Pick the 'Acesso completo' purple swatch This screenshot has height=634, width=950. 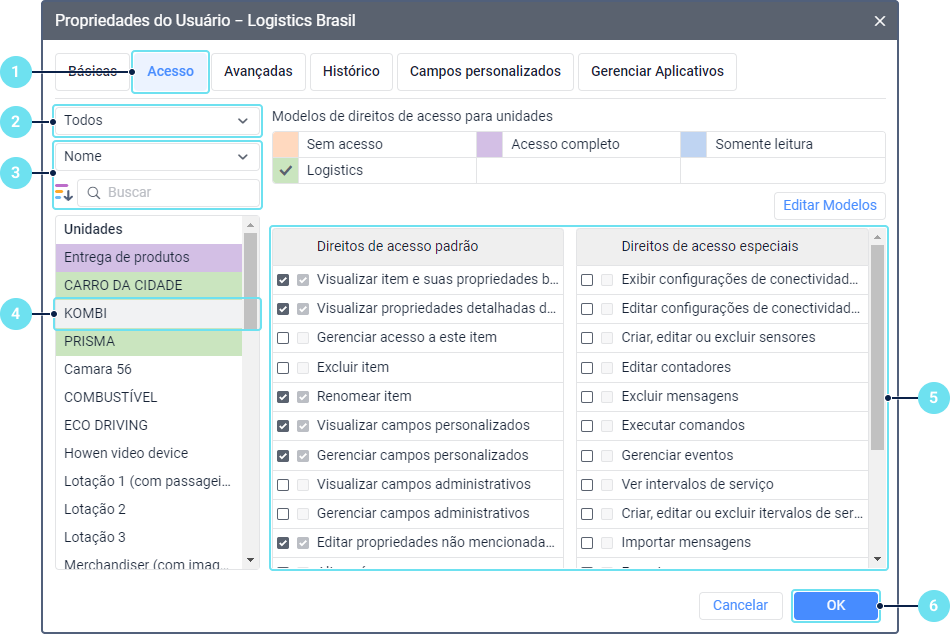click(x=490, y=145)
